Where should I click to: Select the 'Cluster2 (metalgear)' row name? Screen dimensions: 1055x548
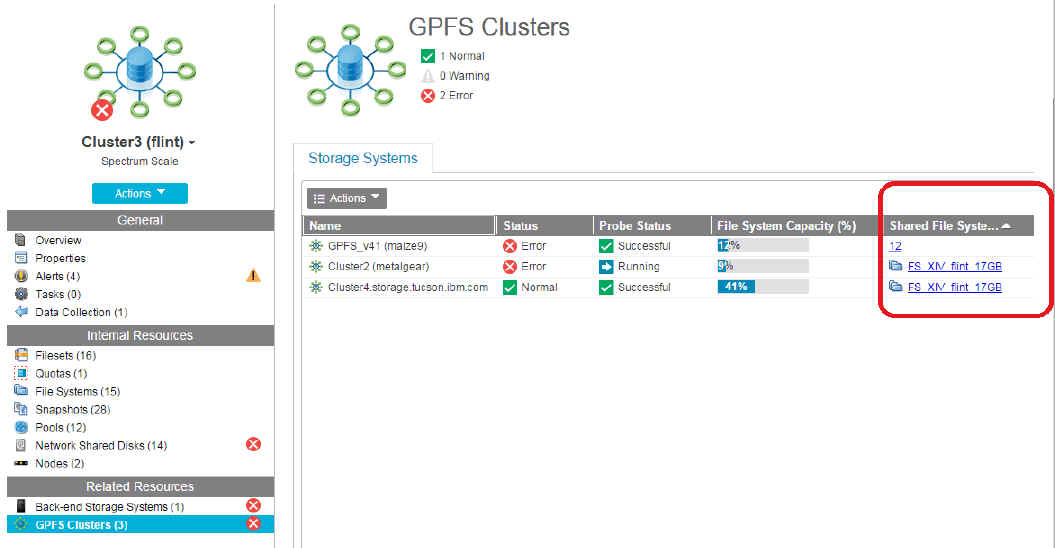click(378, 266)
